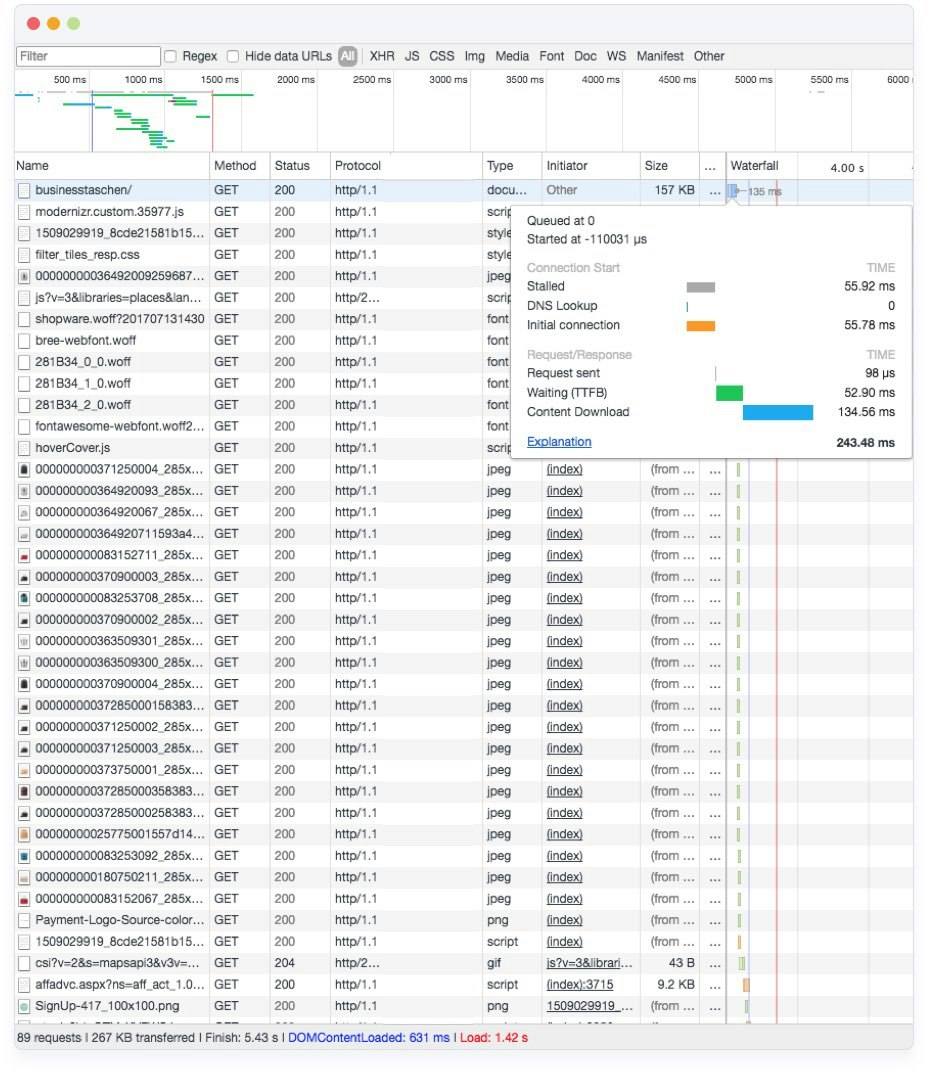
Task: Open the Waterfall column header options
Action: pos(755,166)
